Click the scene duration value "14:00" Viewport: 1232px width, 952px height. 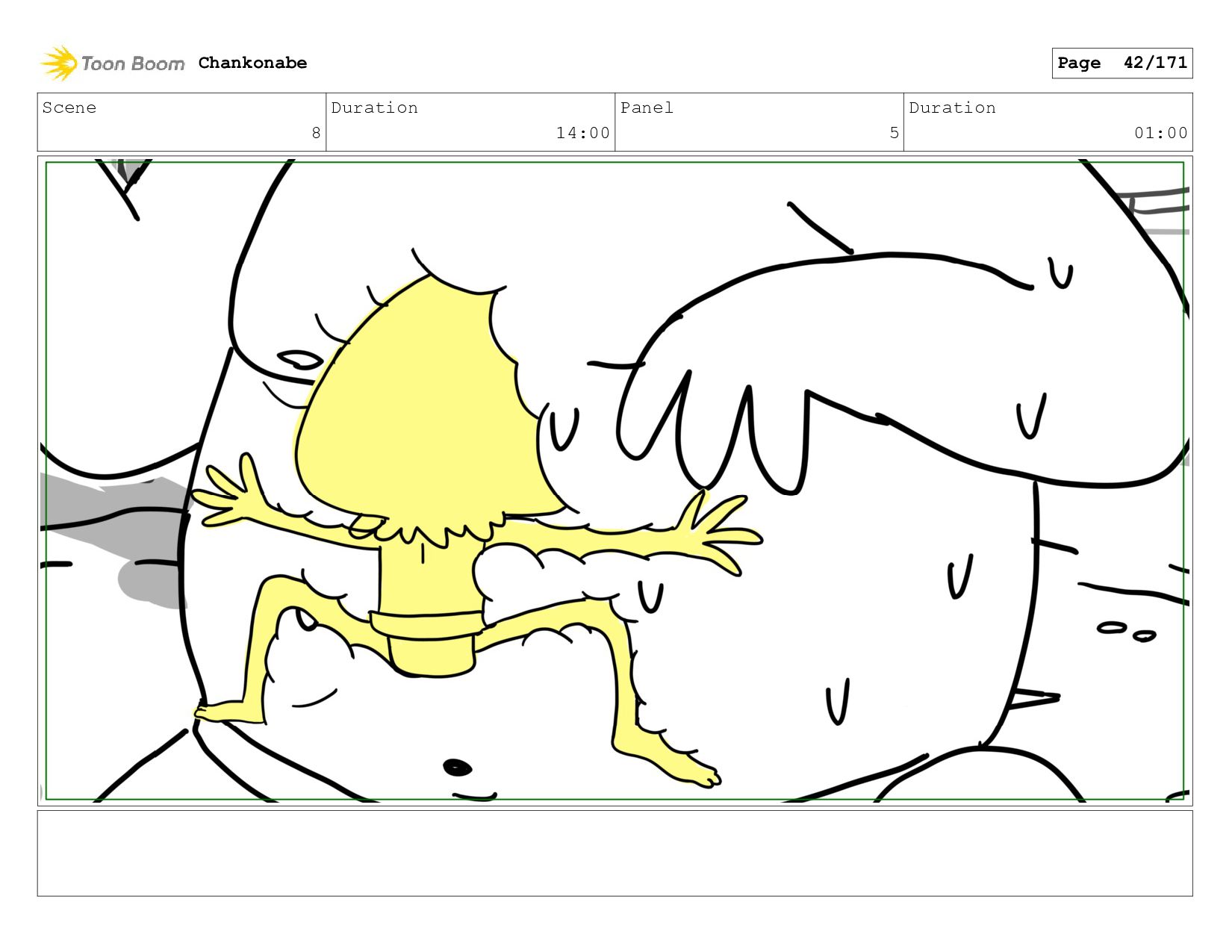[582, 133]
